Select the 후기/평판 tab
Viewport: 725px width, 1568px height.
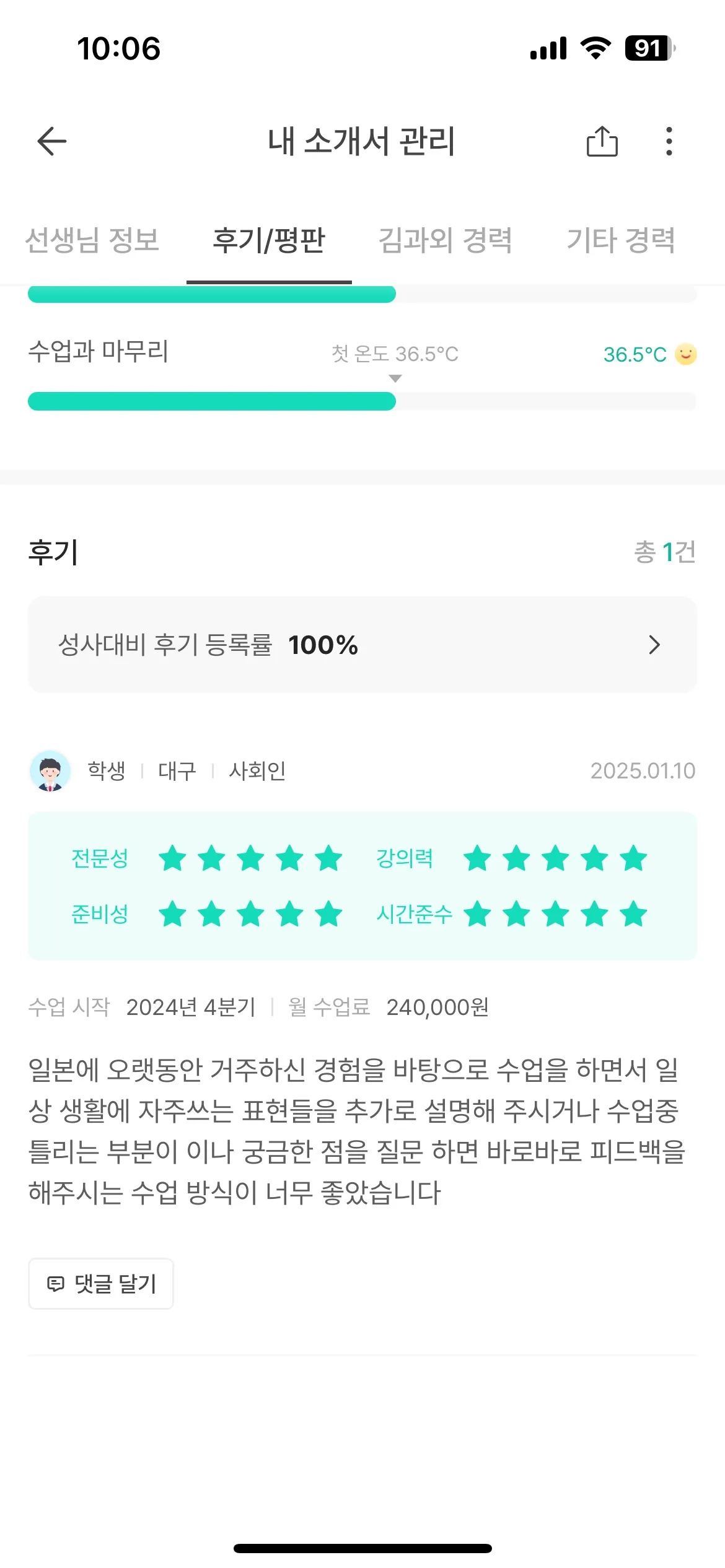(x=269, y=240)
